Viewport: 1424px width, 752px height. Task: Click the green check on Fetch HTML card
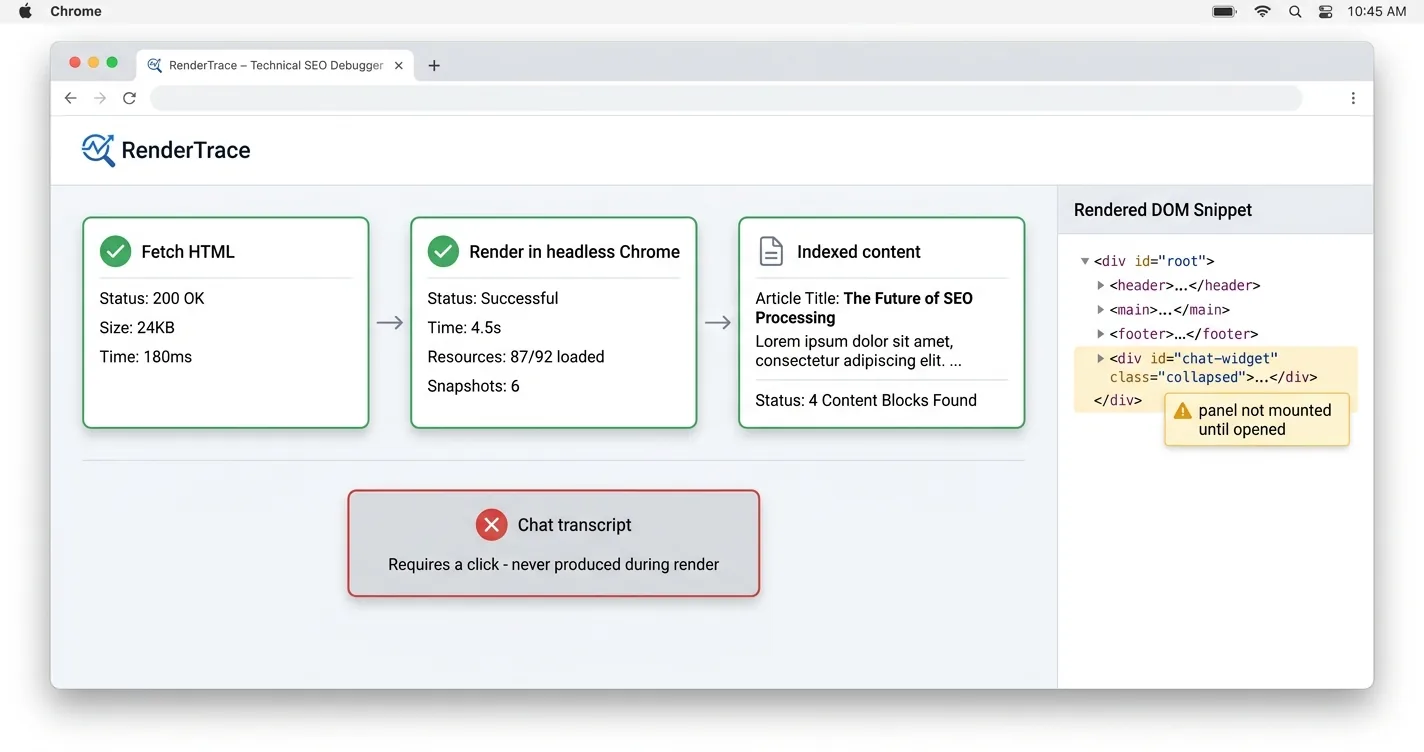(115, 251)
